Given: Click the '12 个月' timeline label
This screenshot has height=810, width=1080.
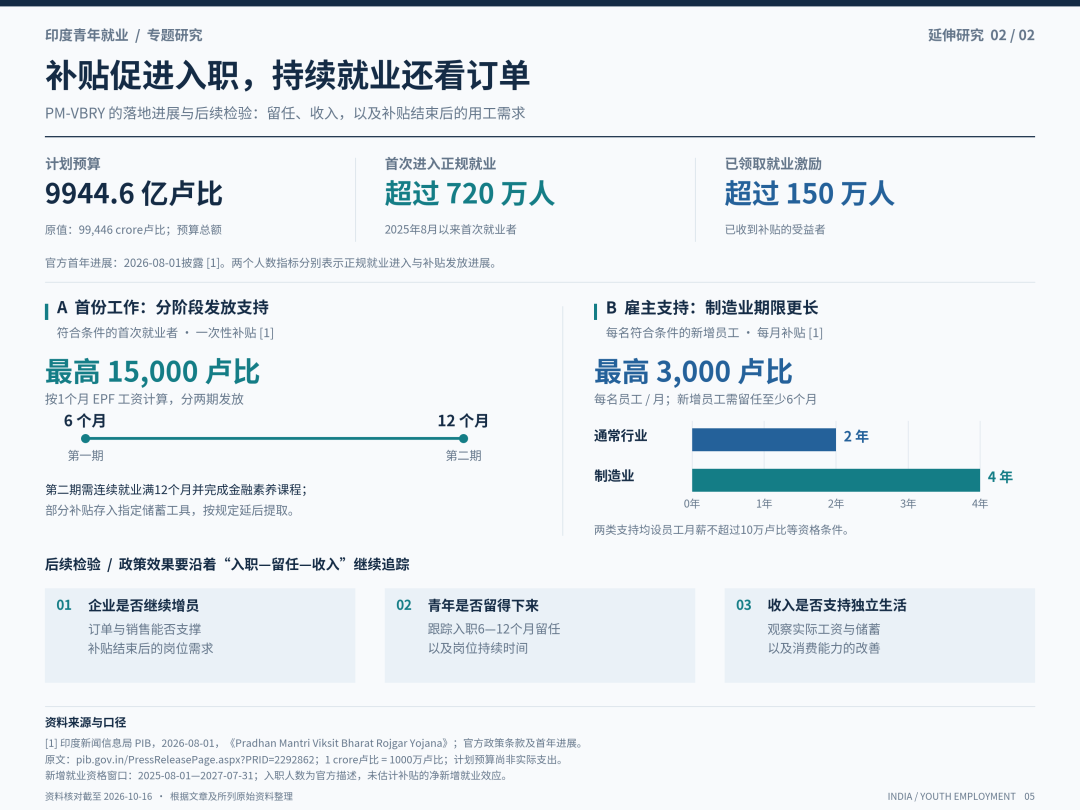Looking at the screenshot, I should (463, 421).
